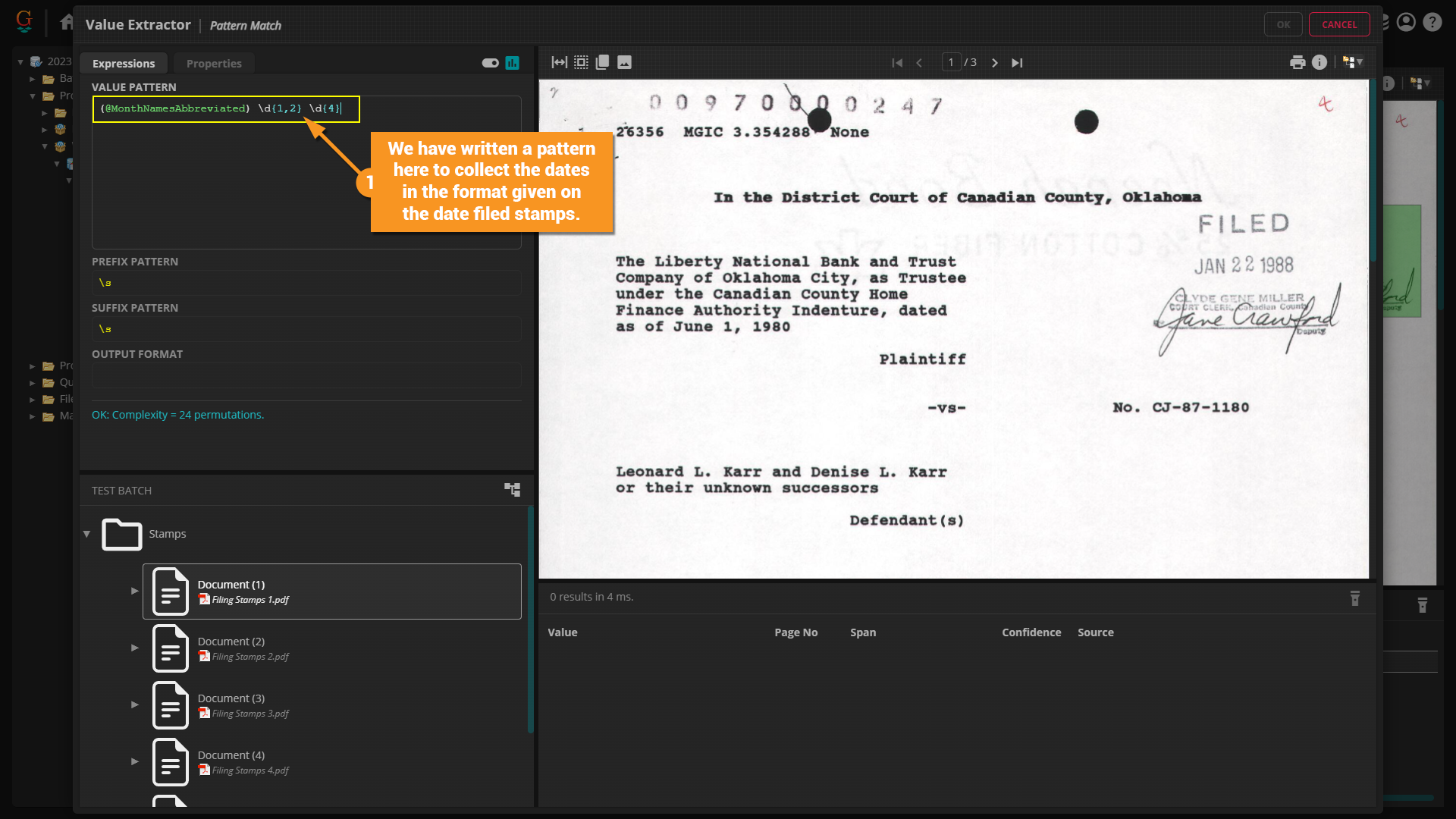Expand Document (2) Filing Stamps 2.pdf
The height and width of the screenshot is (819, 1456).
(x=135, y=648)
